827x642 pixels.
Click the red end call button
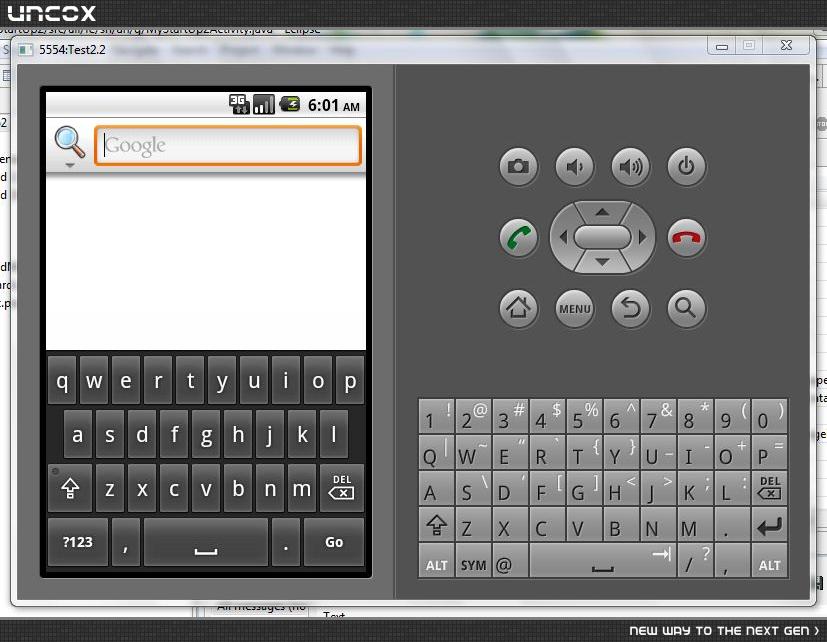686,237
